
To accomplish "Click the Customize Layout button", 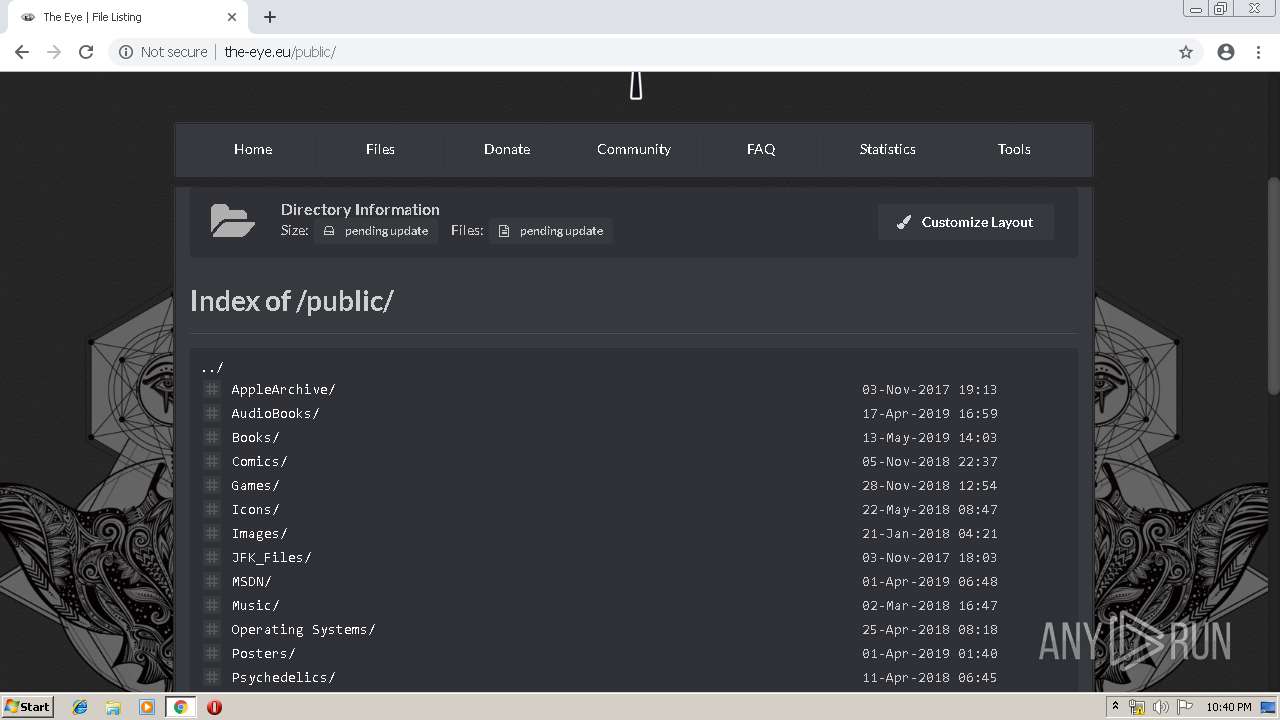I will [966, 222].
